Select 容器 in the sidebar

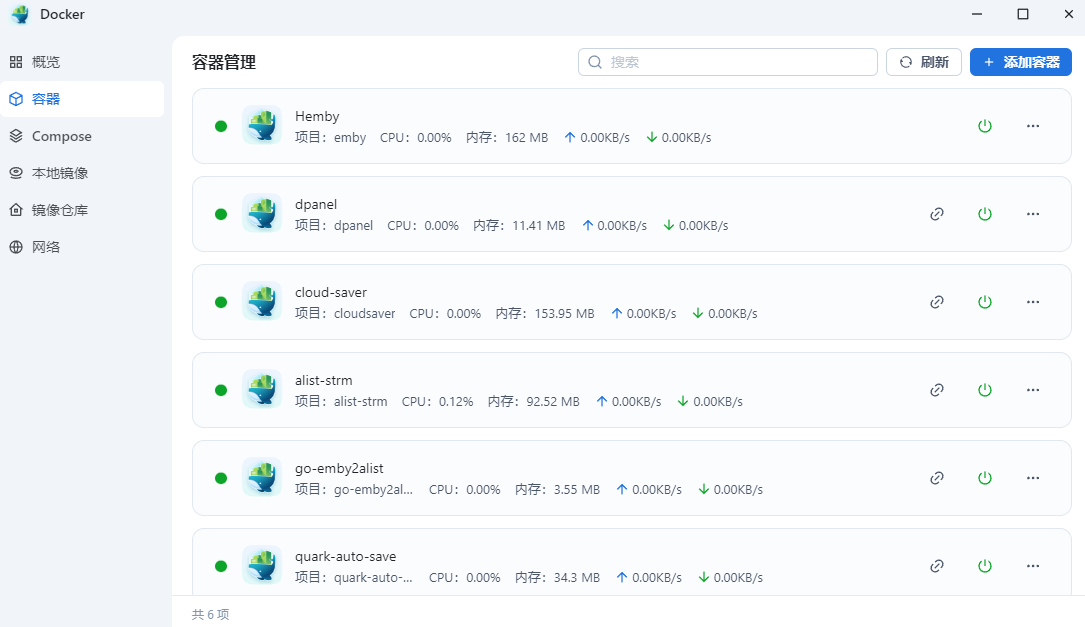click(x=82, y=99)
